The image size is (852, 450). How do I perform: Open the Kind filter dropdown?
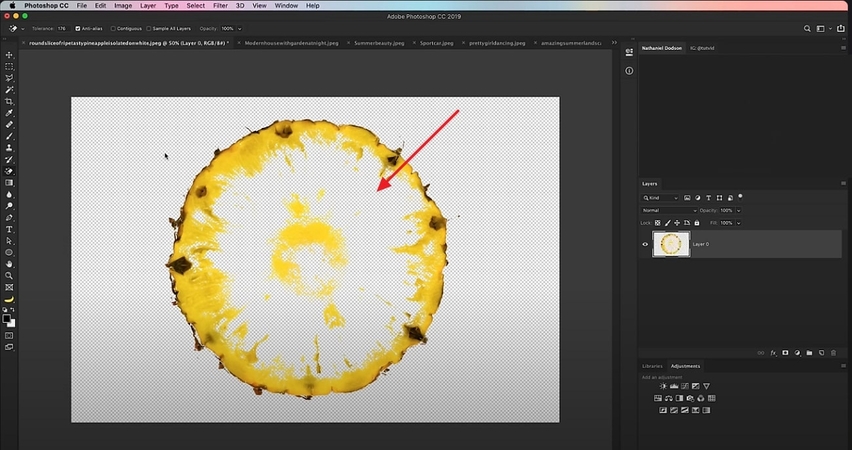coord(660,198)
